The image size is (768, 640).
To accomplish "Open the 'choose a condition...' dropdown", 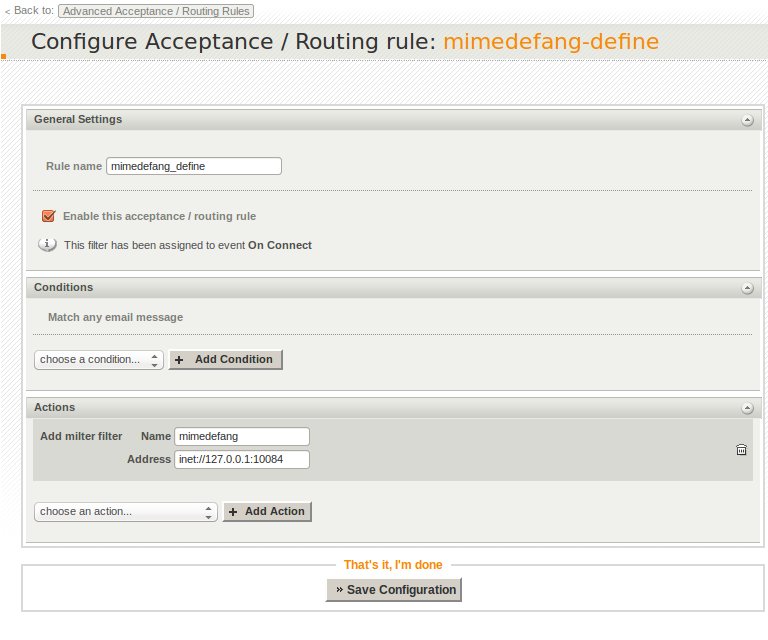I will click(x=98, y=359).
